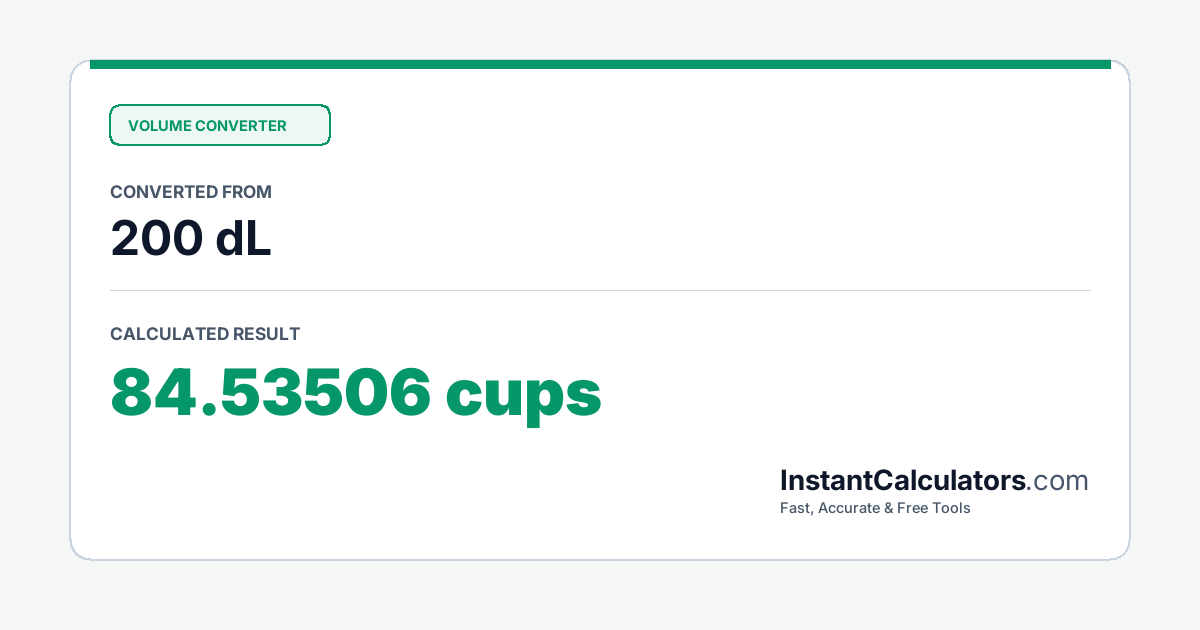Click the green accent bar atop card

[600, 64]
